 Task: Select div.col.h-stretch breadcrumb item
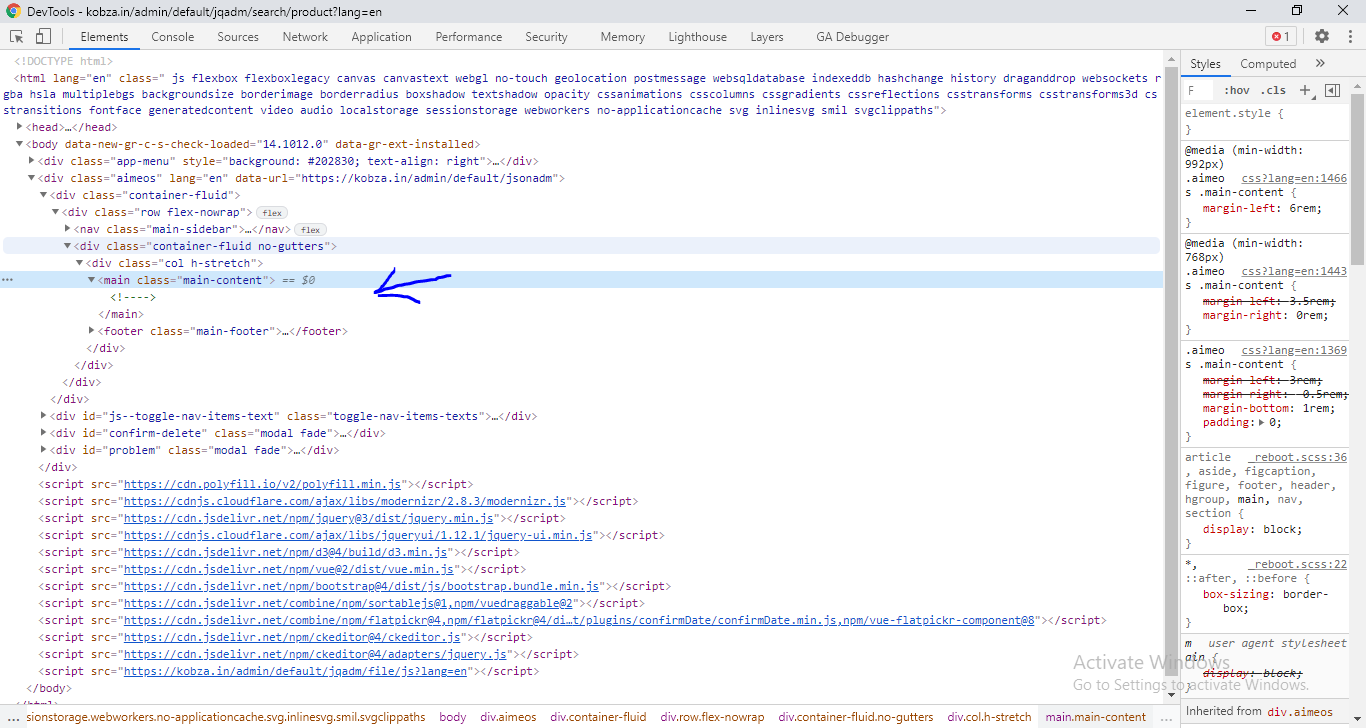[x=989, y=717]
